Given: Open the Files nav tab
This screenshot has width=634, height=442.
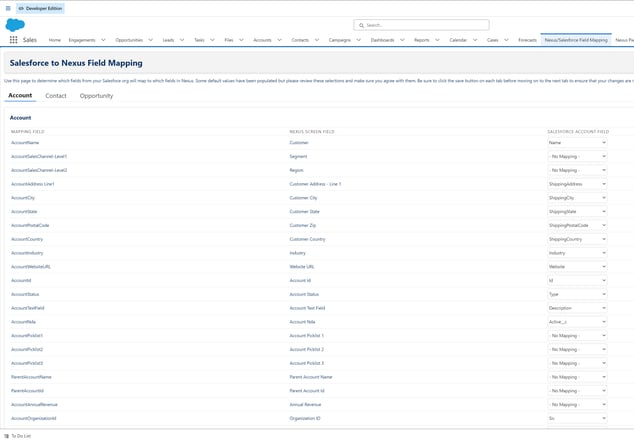Looking at the screenshot, I should pos(229,40).
